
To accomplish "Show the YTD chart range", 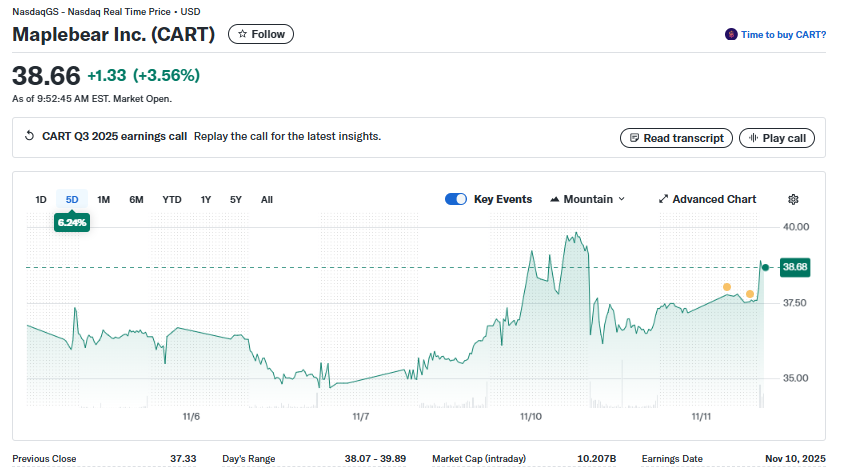I will click(172, 199).
